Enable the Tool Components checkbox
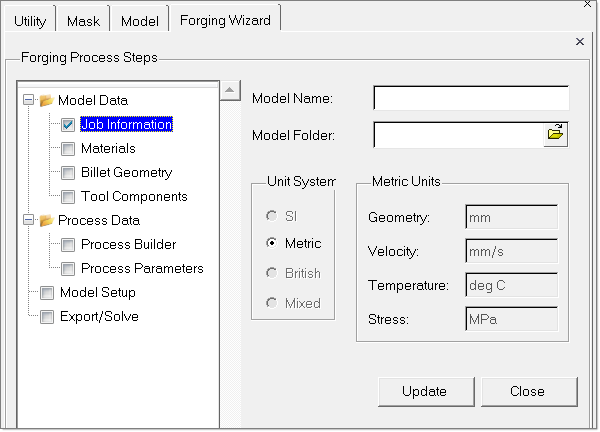 tap(68, 197)
